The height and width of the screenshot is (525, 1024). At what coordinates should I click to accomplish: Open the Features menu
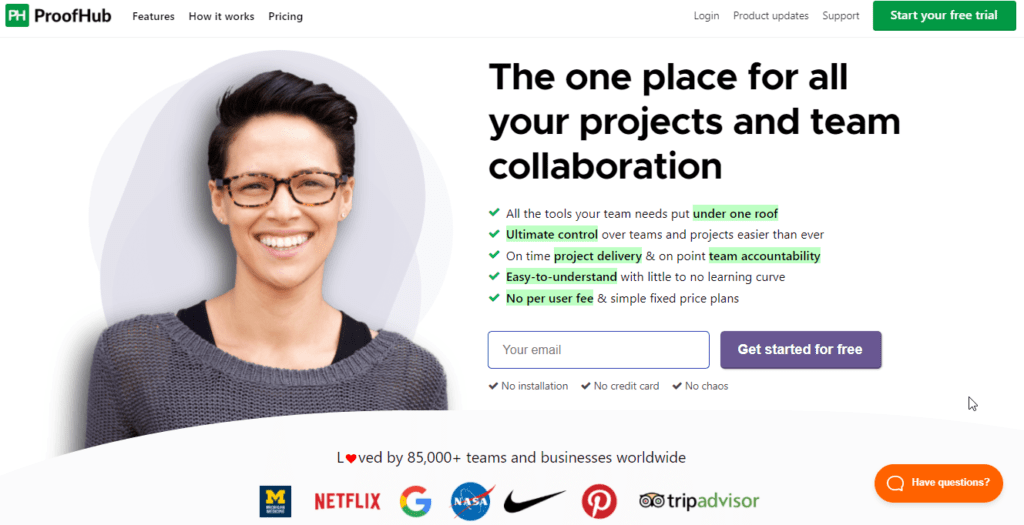[153, 16]
